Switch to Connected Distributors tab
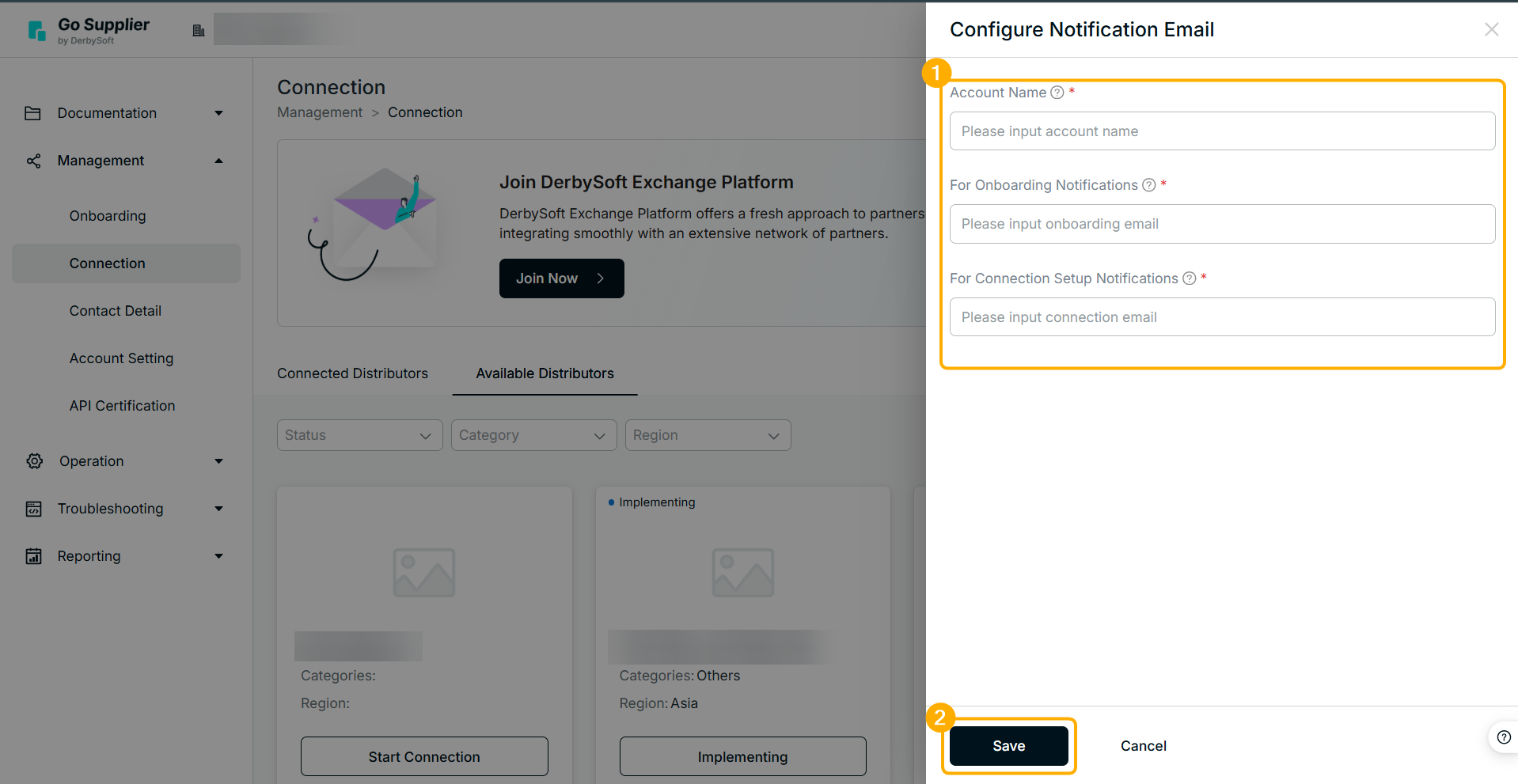Image resolution: width=1518 pixels, height=784 pixels. (x=352, y=373)
